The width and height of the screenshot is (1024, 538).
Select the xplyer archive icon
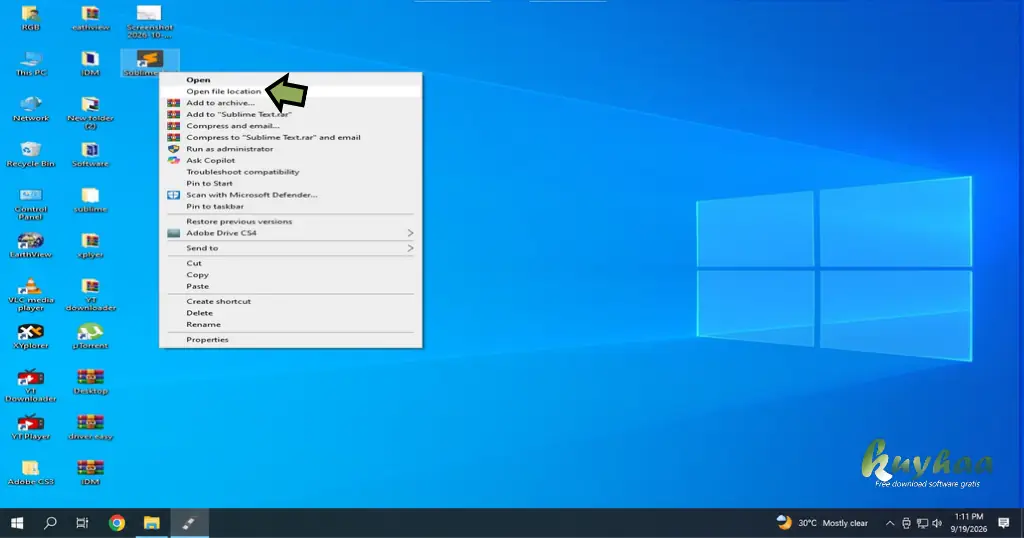pyautogui.click(x=90, y=245)
